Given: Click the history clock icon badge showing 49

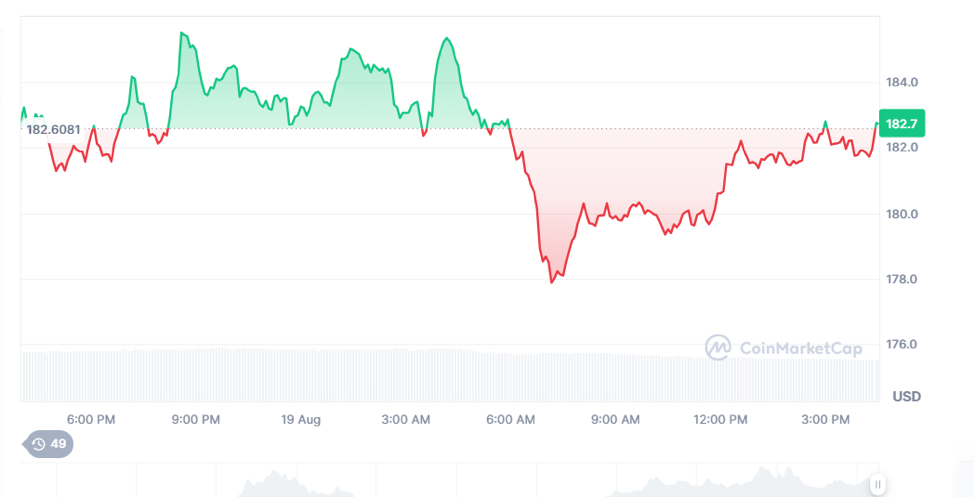Looking at the screenshot, I should click(49, 445).
